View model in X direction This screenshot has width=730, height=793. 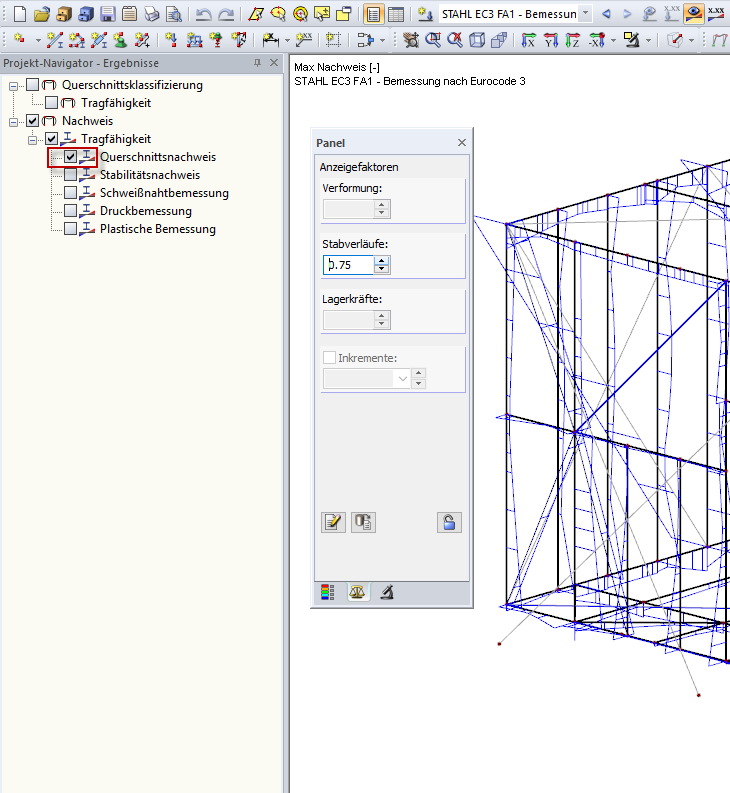click(x=529, y=40)
